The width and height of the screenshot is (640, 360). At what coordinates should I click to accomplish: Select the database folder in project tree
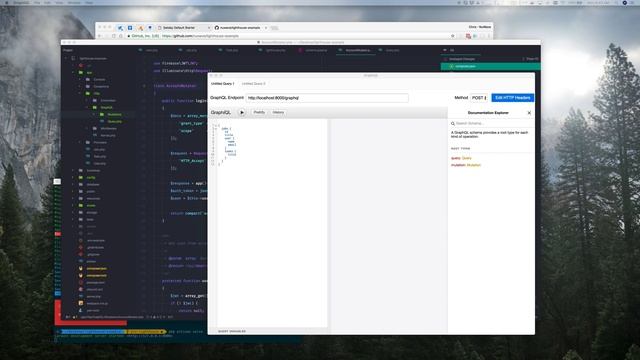tap(93, 184)
